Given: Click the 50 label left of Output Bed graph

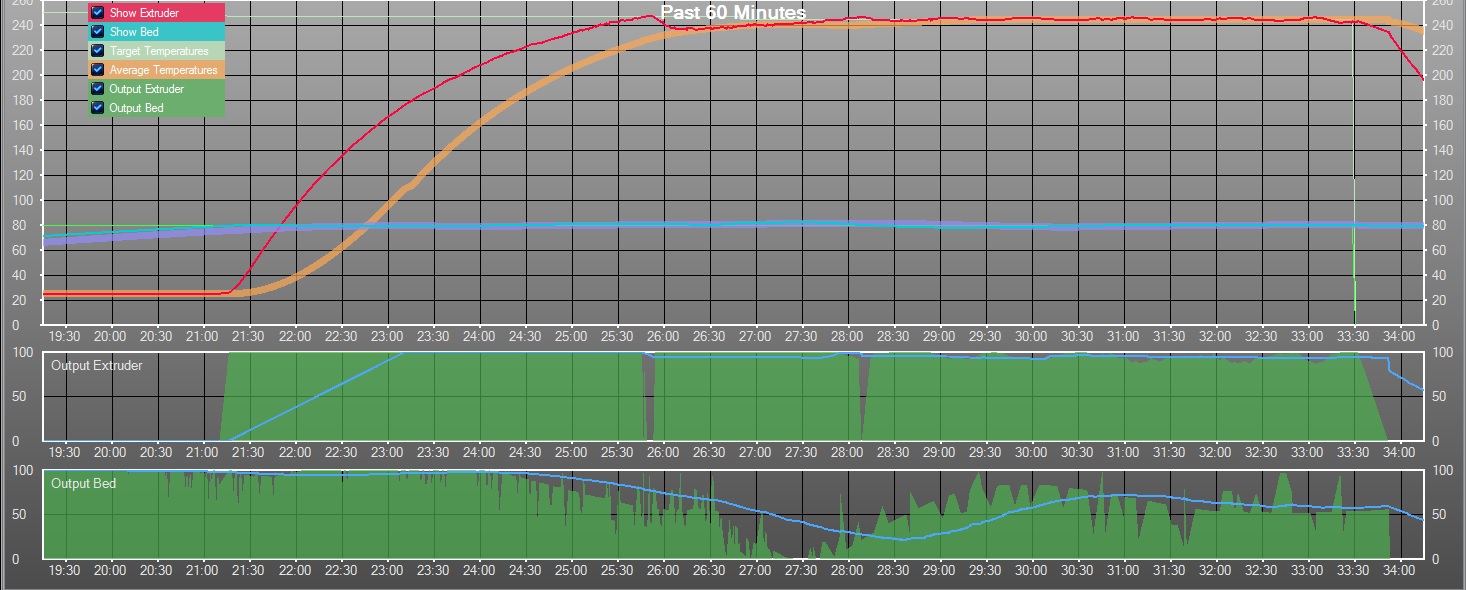Looking at the screenshot, I should coord(22,515).
